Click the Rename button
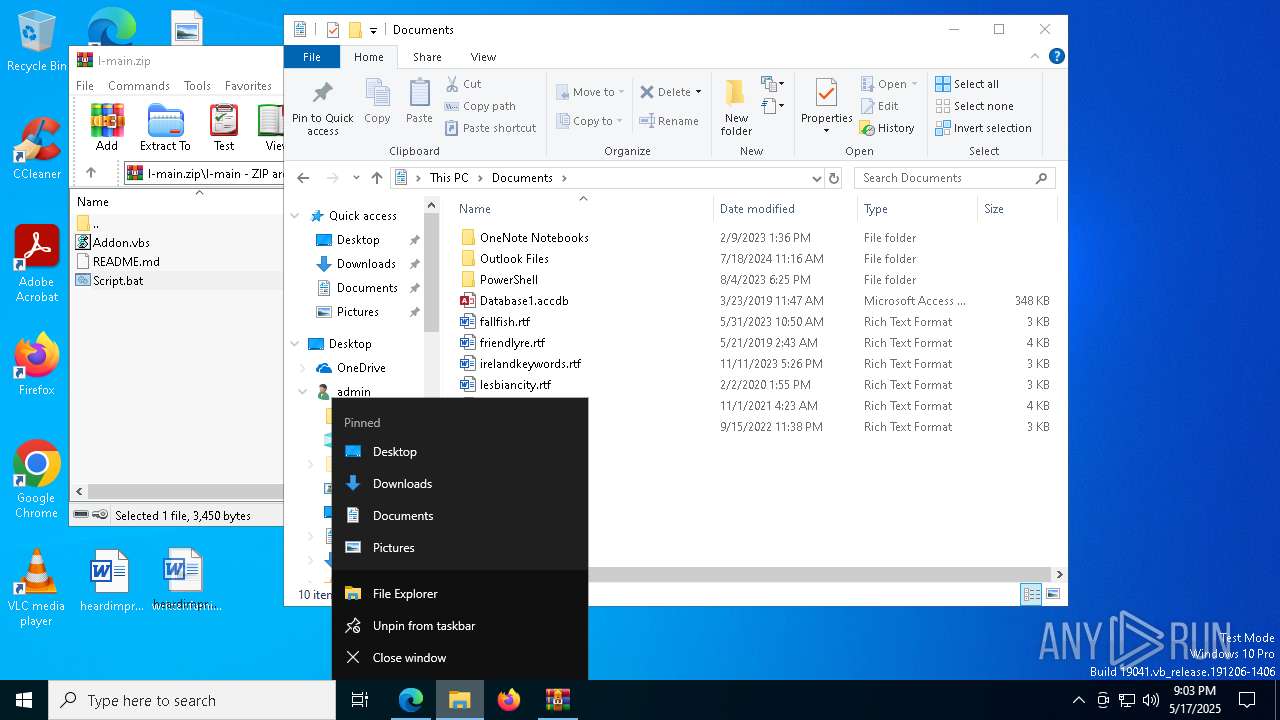The image size is (1280, 720). [669, 121]
